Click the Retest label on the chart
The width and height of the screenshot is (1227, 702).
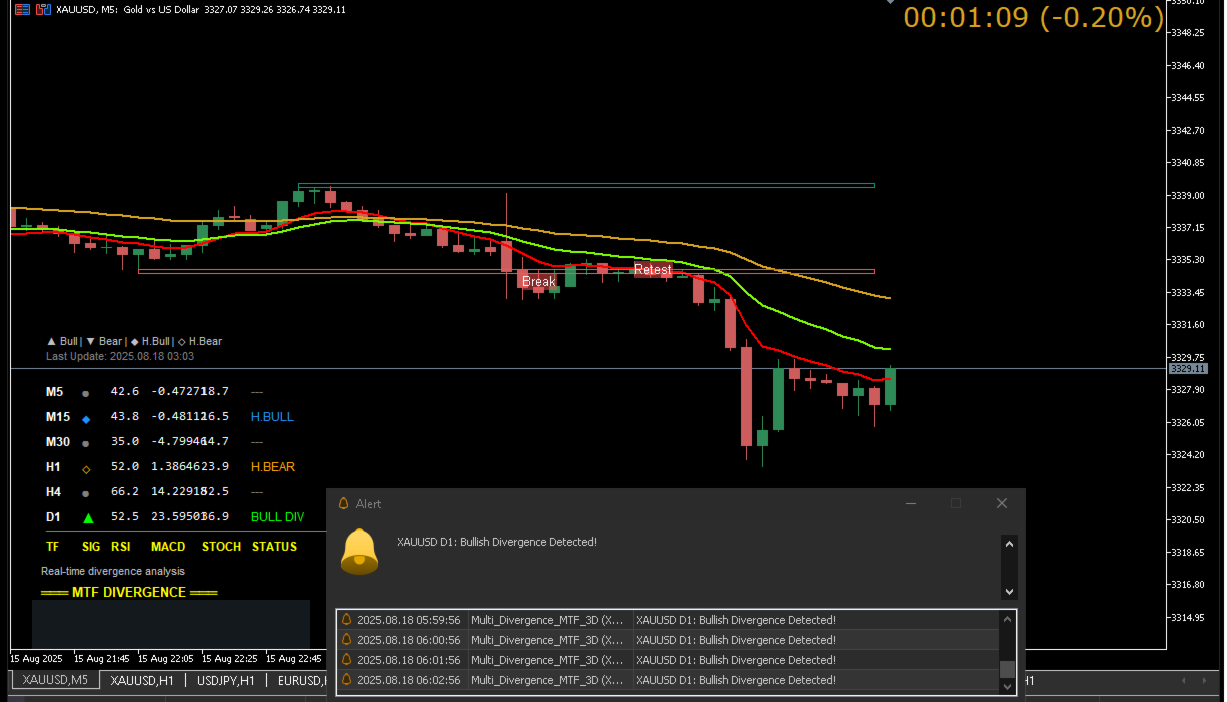coord(653,270)
